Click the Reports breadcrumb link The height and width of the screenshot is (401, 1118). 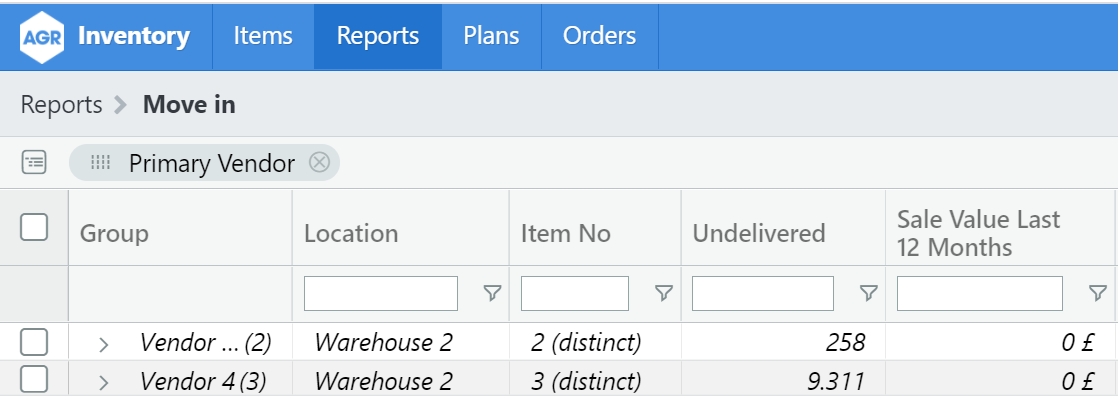[61, 104]
